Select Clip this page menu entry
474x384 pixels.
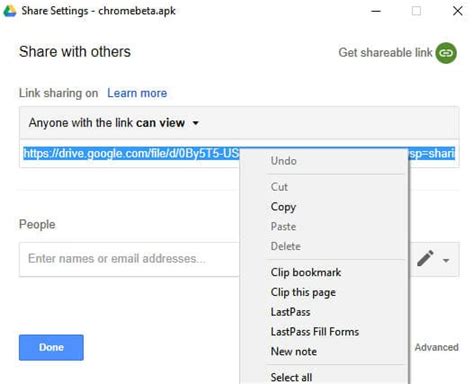[x=303, y=292]
